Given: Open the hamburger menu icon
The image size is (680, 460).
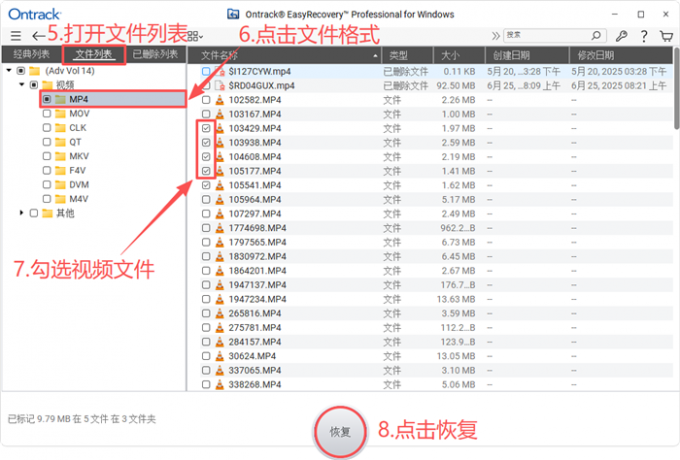Looking at the screenshot, I should [16, 36].
